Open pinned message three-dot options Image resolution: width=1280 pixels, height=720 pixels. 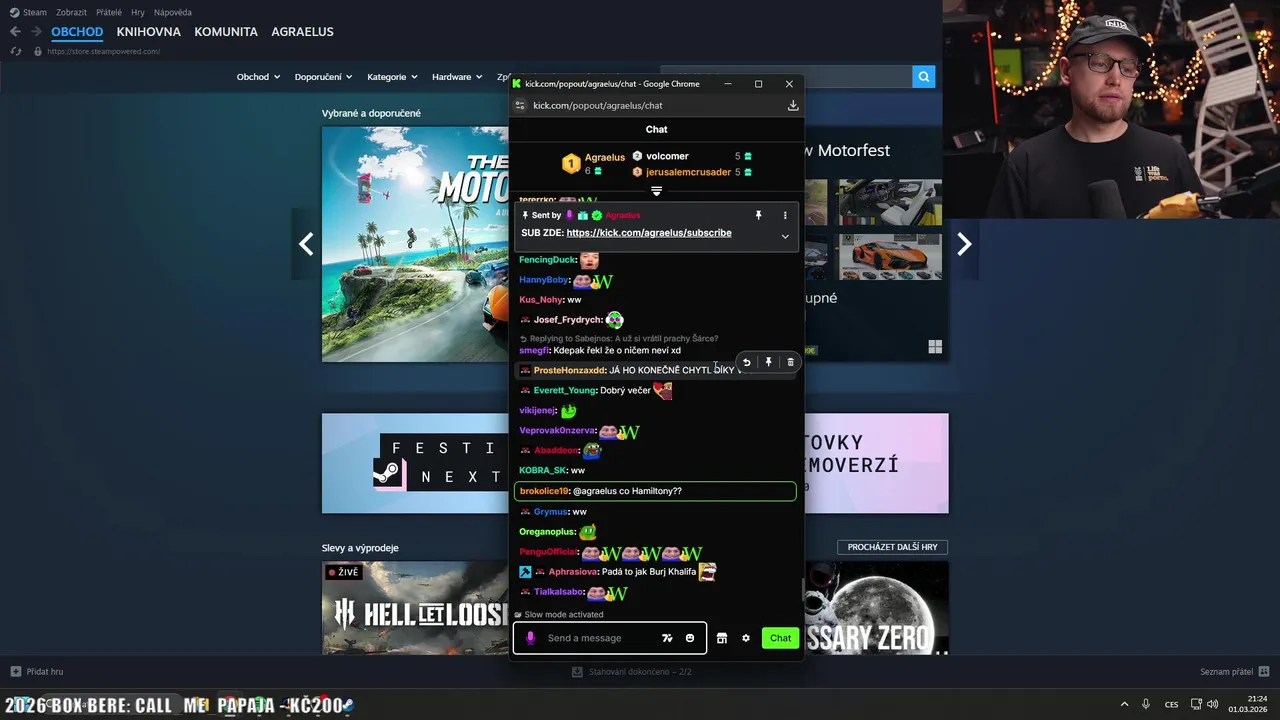click(x=785, y=215)
